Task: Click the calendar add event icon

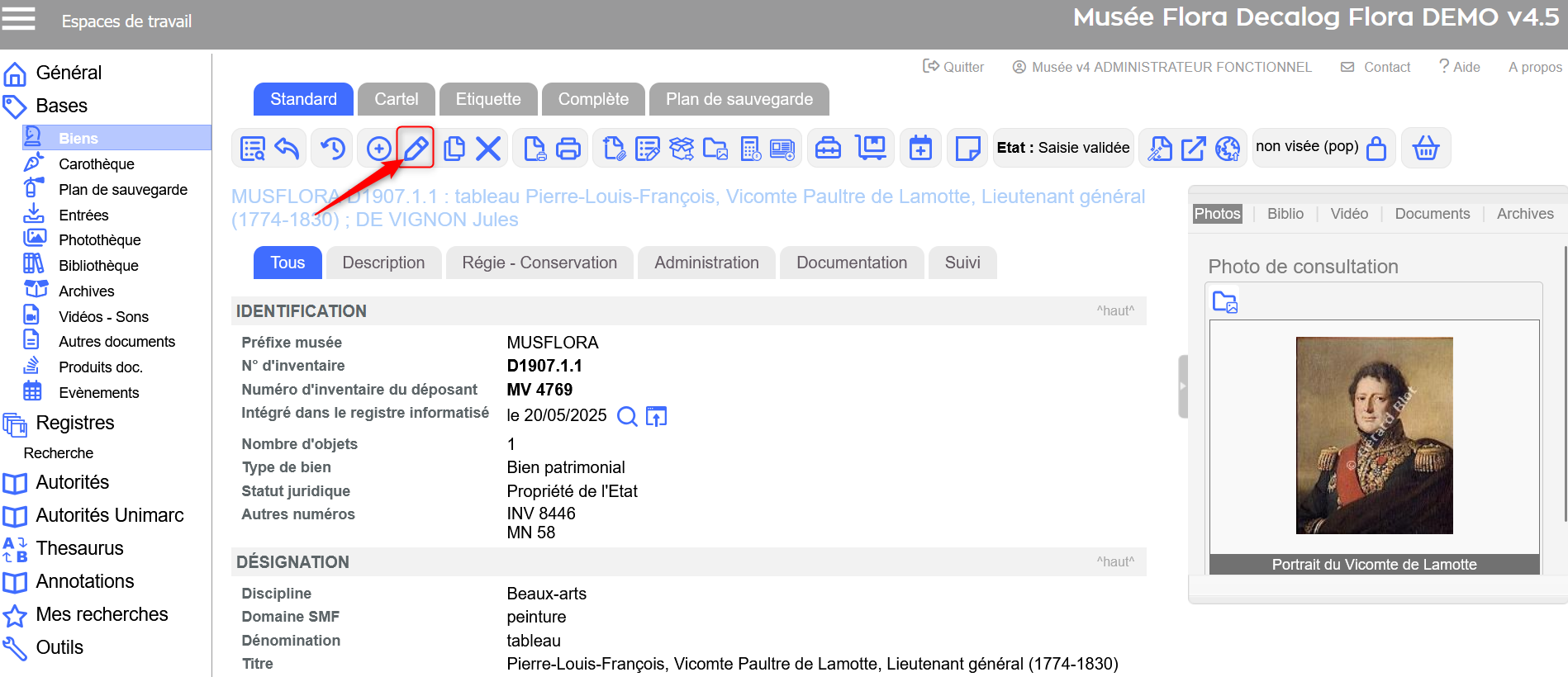Action: click(920, 149)
